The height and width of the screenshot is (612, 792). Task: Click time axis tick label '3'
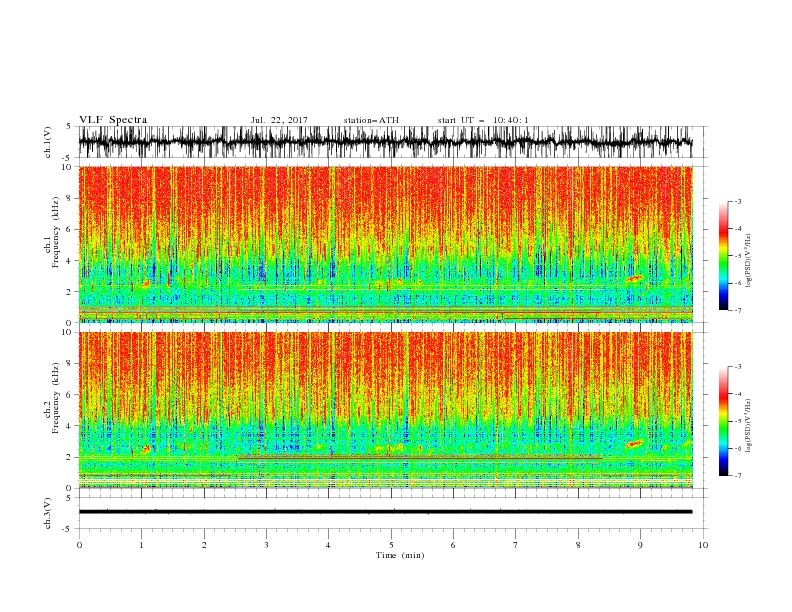(266, 545)
